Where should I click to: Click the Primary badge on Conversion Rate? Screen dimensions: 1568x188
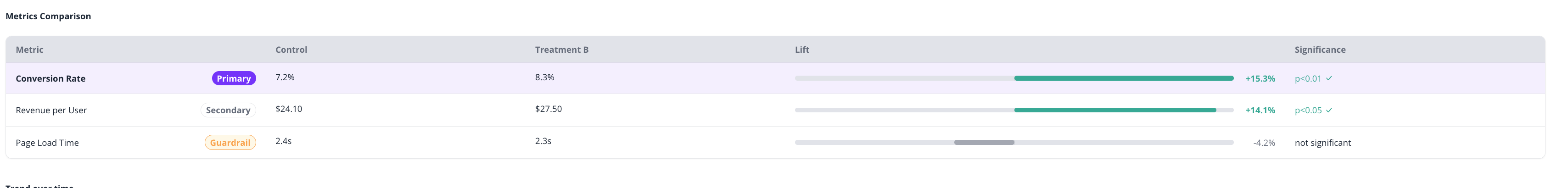click(x=234, y=78)
